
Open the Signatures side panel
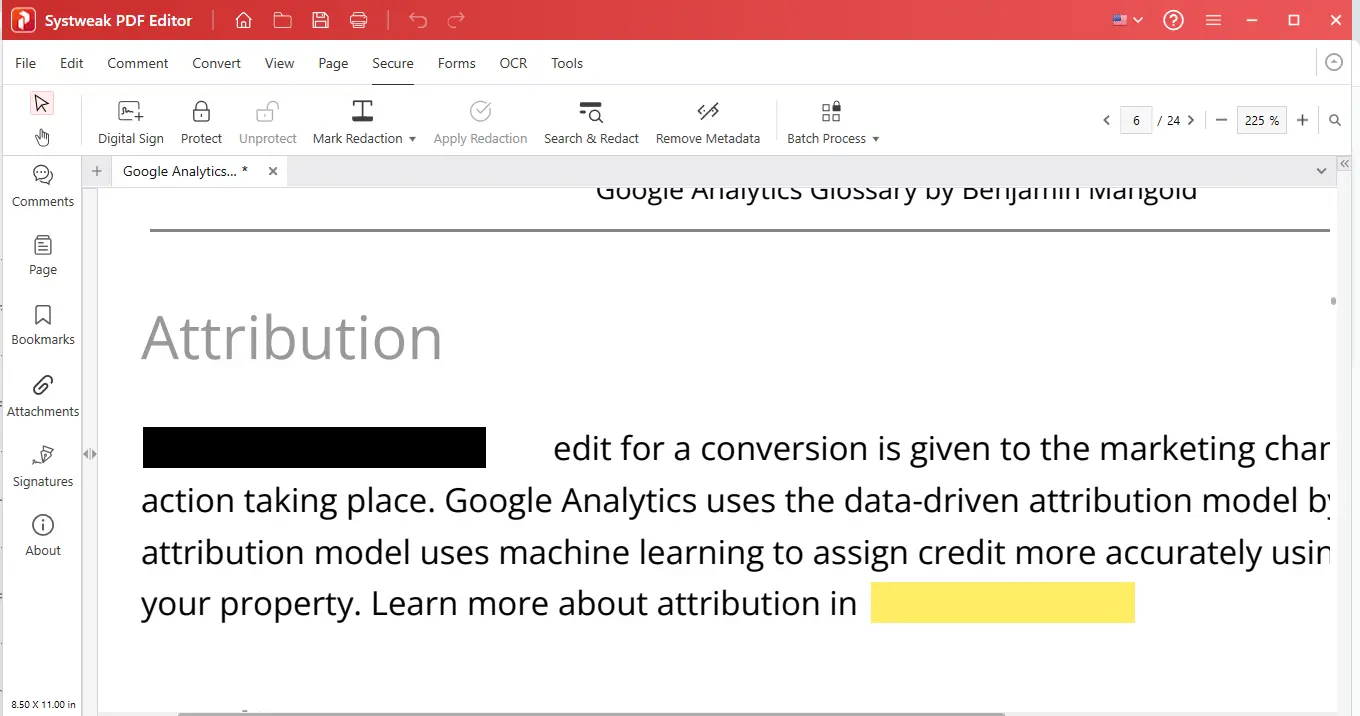(43, 466)
